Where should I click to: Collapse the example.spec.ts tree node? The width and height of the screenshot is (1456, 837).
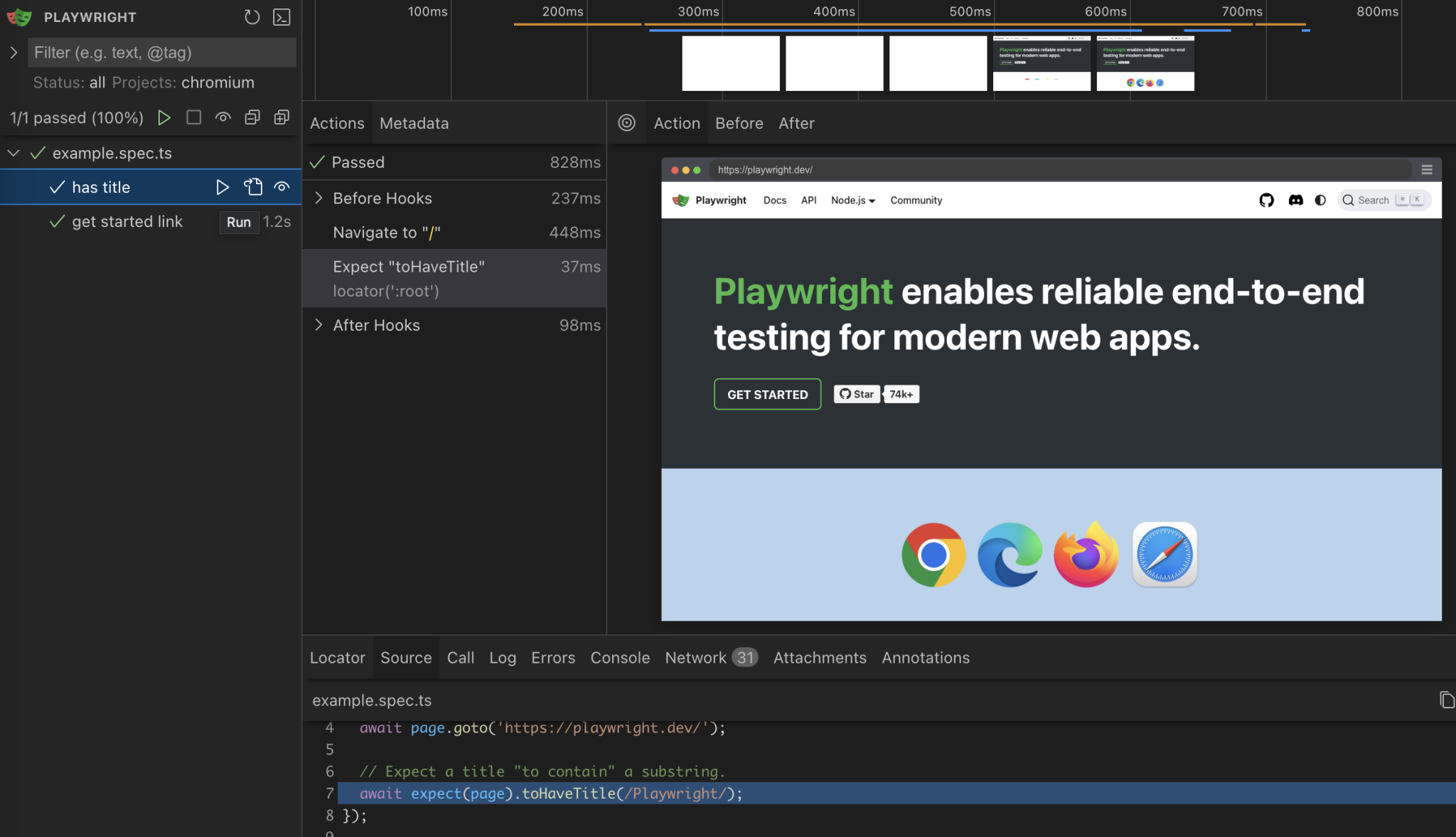click(14, 153)
